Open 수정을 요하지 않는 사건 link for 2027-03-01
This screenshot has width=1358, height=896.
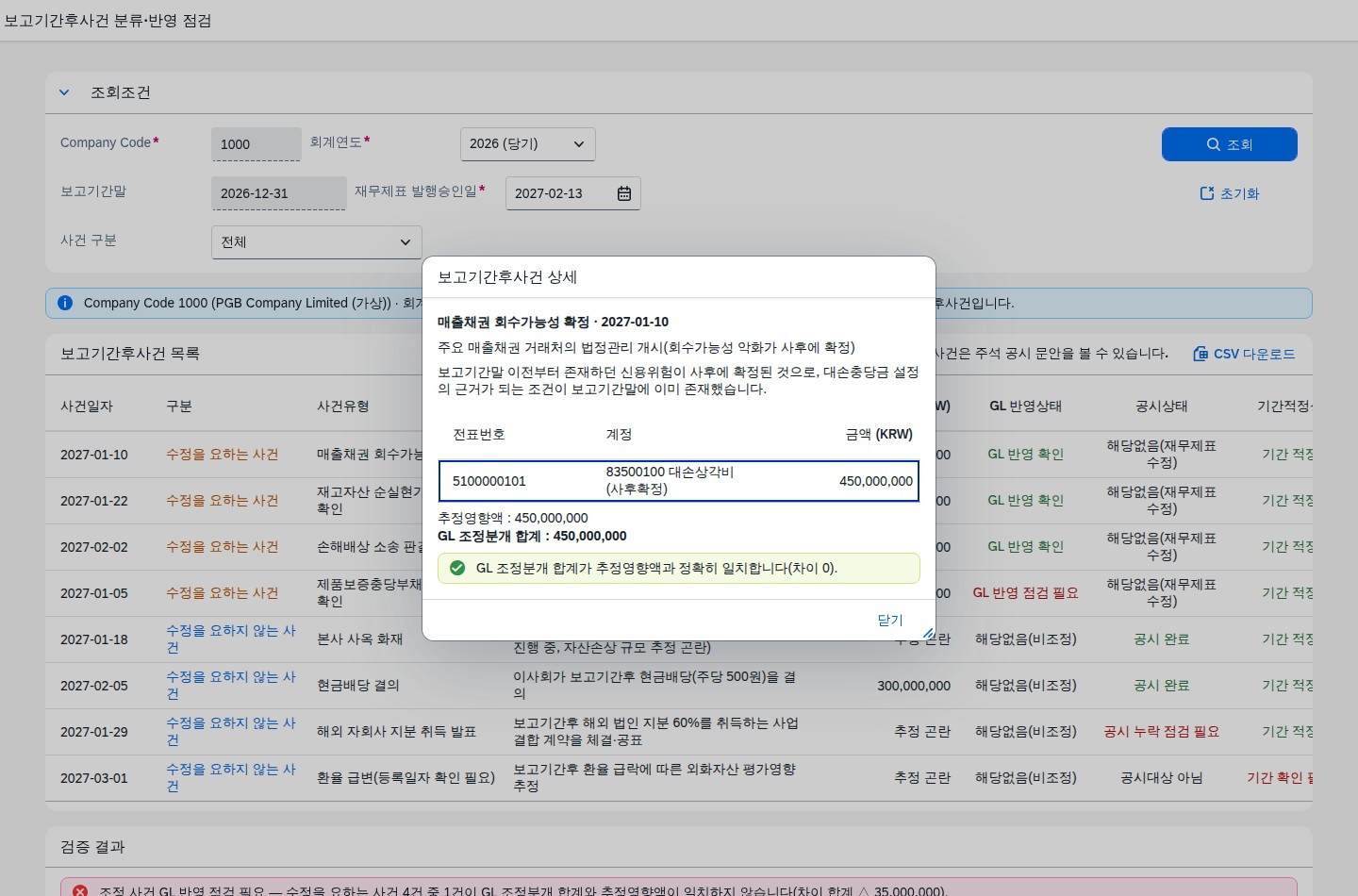(231, 778)
